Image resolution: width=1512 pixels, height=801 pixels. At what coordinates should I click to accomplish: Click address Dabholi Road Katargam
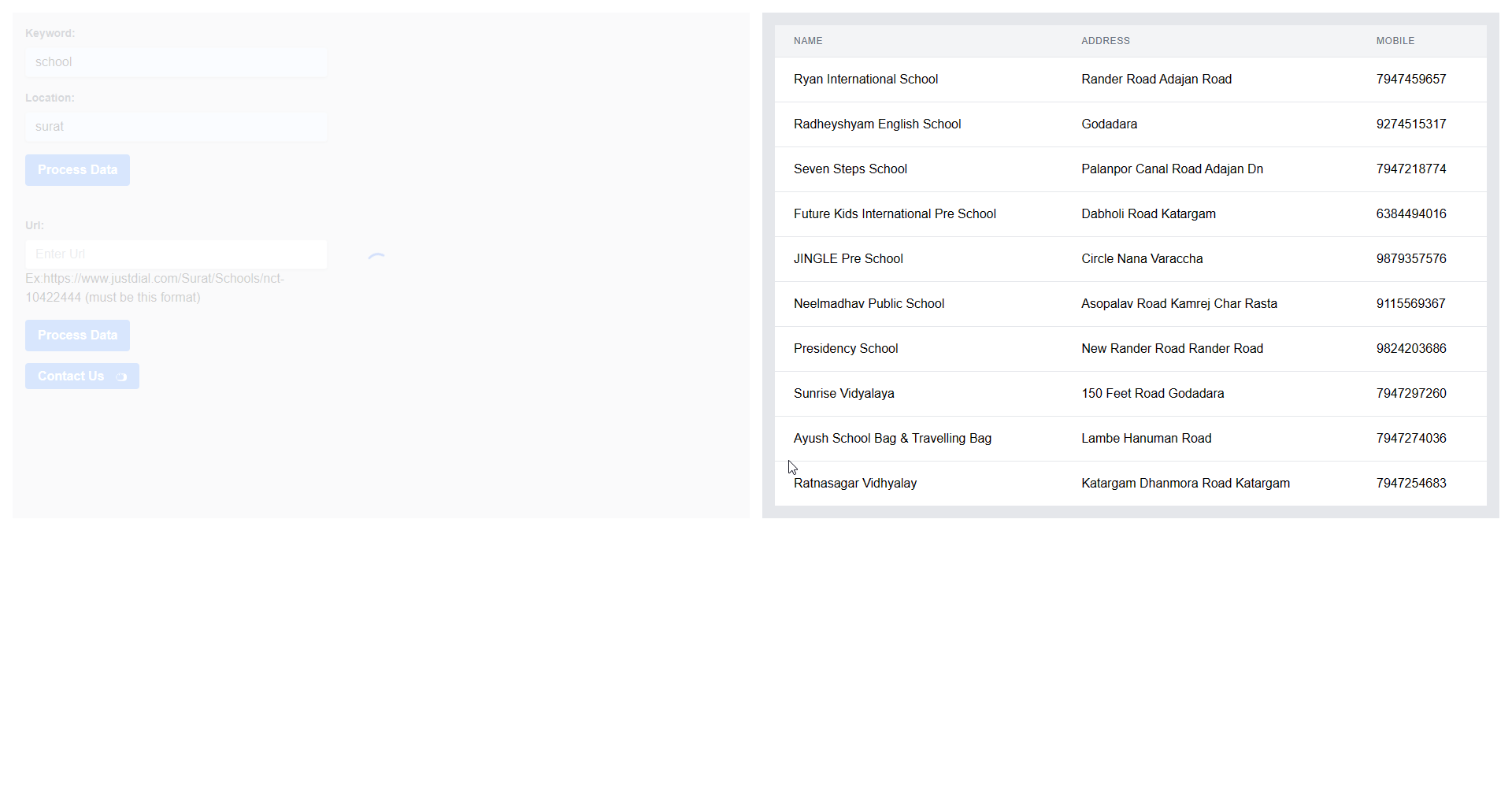(1148, 214)
